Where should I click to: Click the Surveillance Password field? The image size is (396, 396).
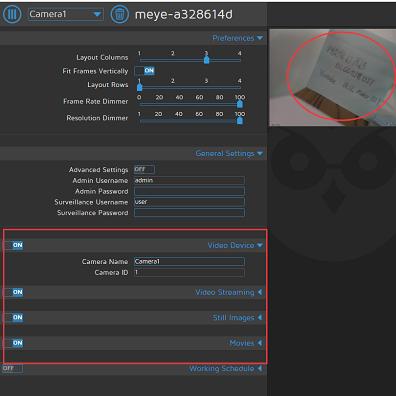189,213
